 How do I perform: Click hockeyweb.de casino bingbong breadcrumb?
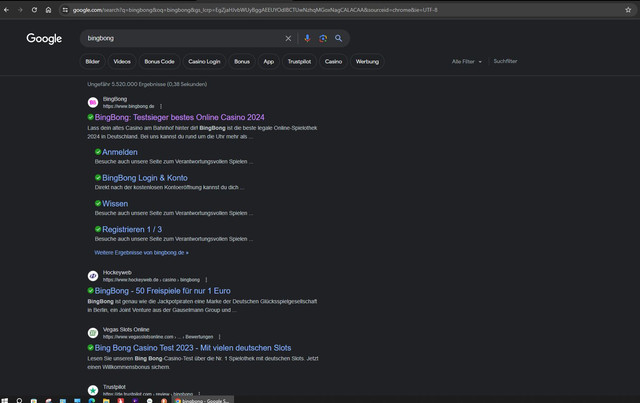point(151,280)
